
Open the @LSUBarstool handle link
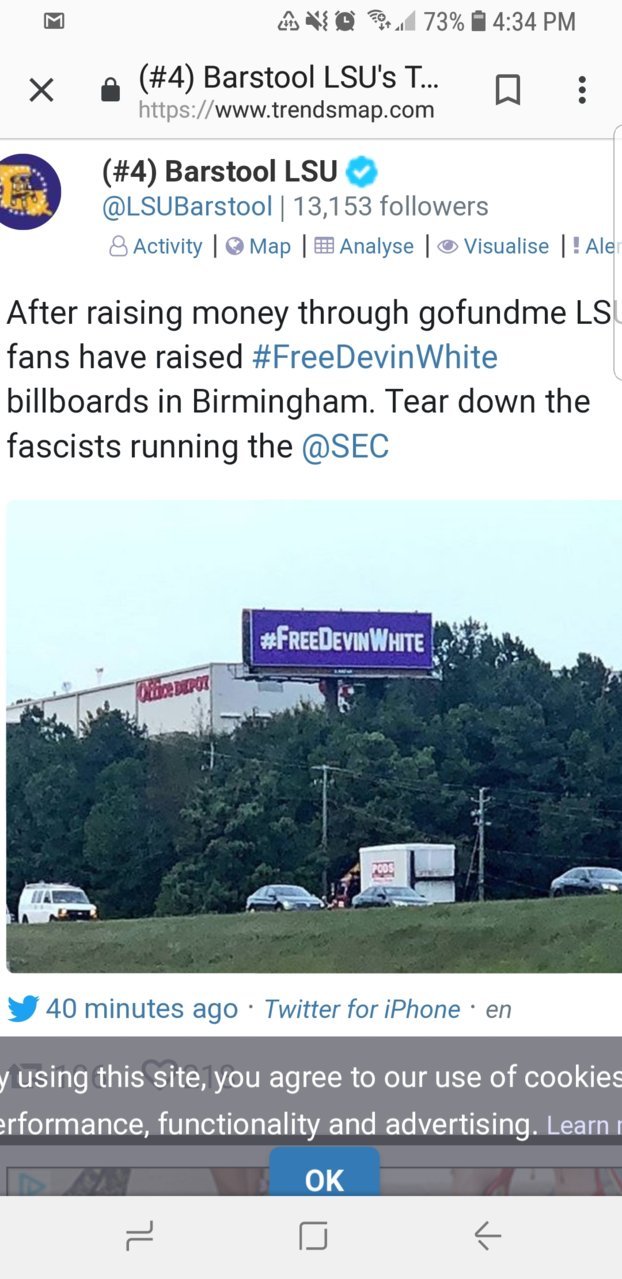(x=187, y=207)
